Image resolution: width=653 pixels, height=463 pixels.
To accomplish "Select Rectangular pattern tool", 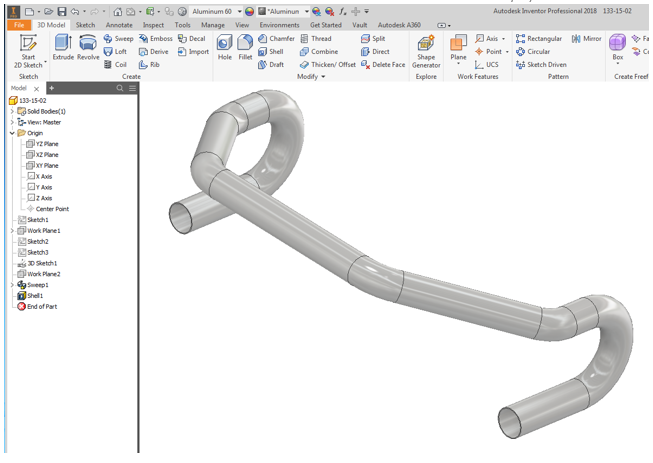I will 538,39.
